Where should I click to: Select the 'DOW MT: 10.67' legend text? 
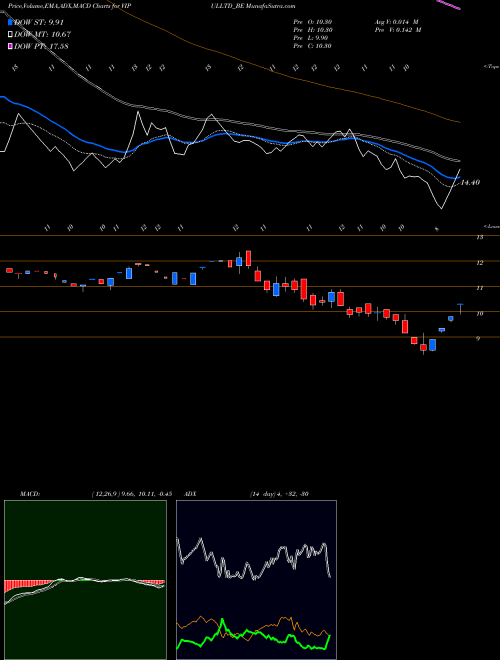pyautogui.click(x=42, y=35)
